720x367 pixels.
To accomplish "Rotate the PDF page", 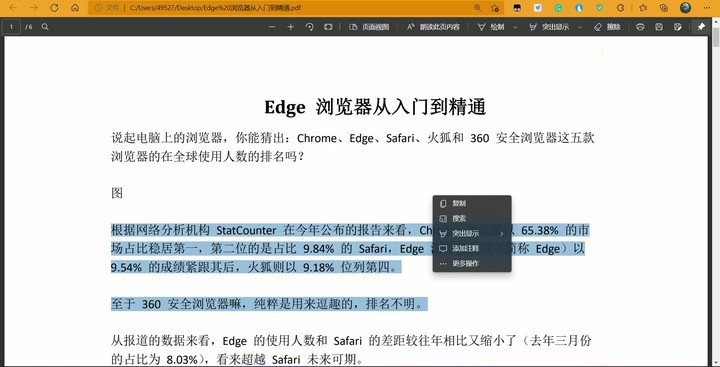I will point(309,27).
